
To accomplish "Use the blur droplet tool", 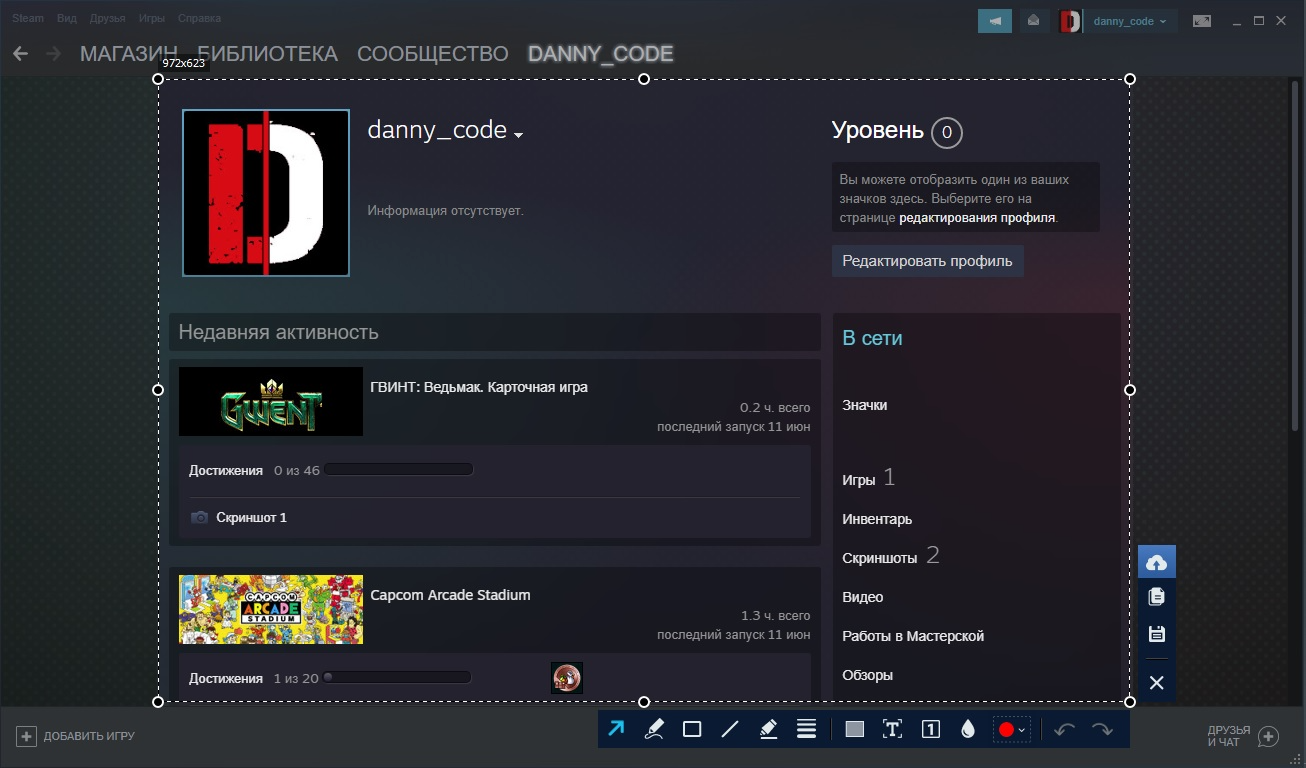I will tap(967, 729).
